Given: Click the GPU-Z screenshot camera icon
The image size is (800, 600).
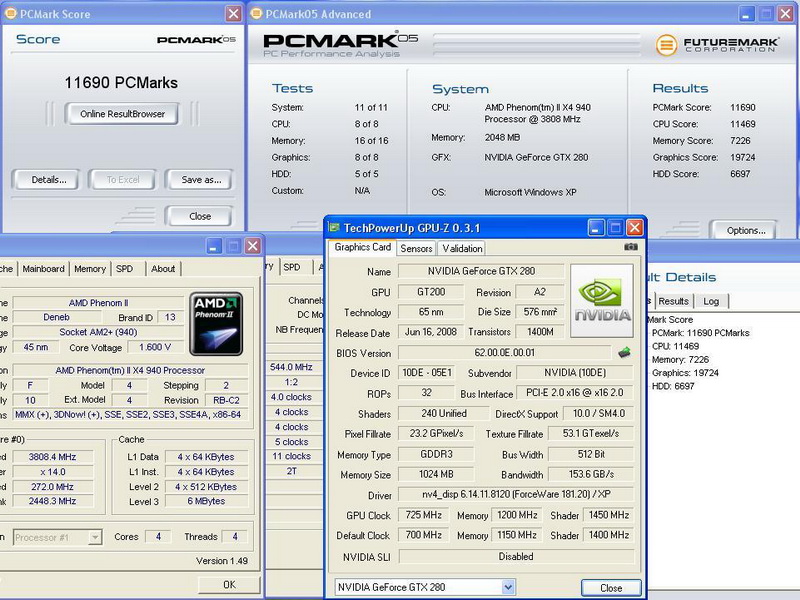Looking at the screenshot, I should (x=631, y=247).
